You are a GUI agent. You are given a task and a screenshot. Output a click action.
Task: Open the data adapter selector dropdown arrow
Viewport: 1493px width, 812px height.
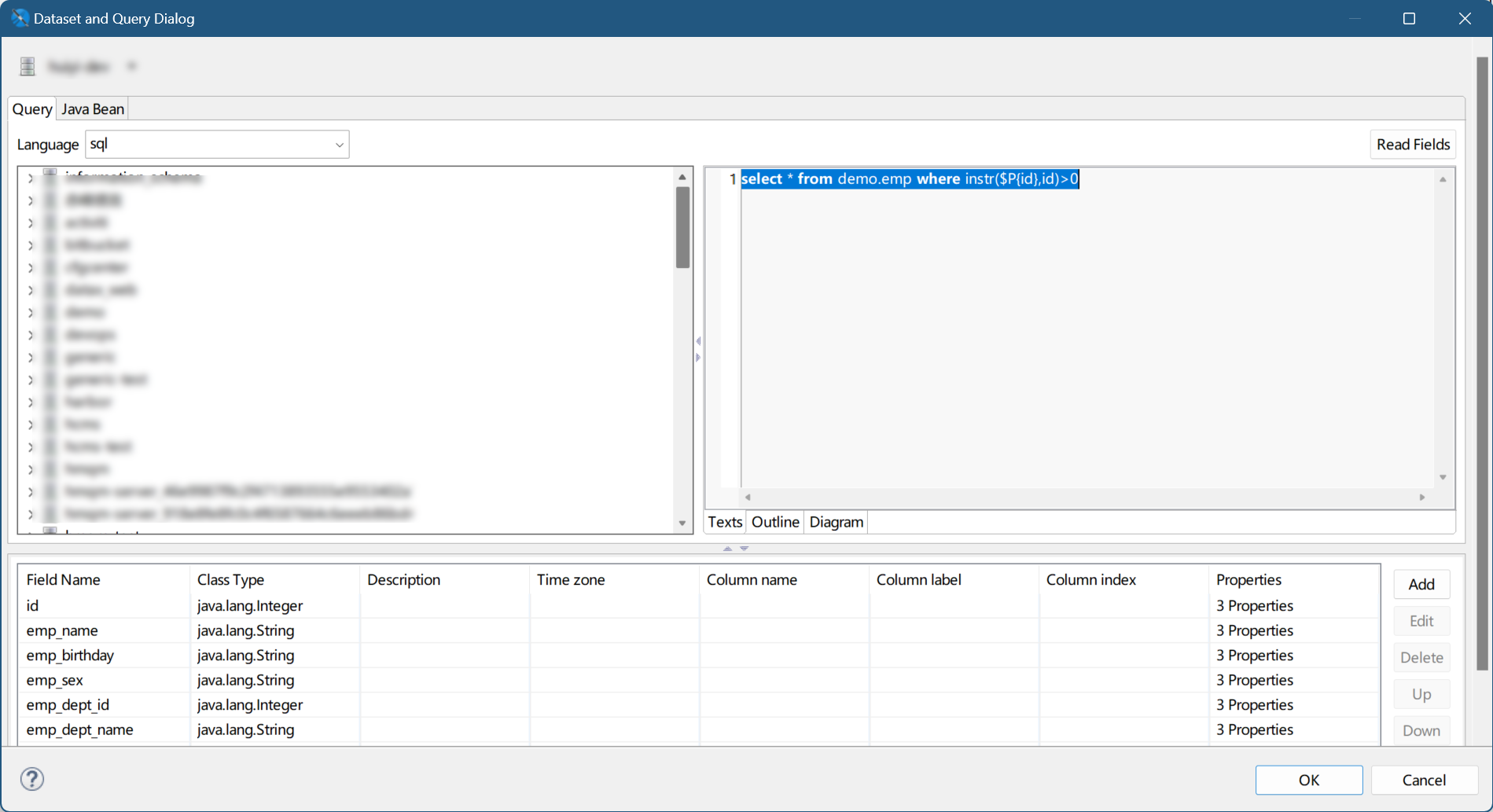pyautogui.click(x=131, y=67)
